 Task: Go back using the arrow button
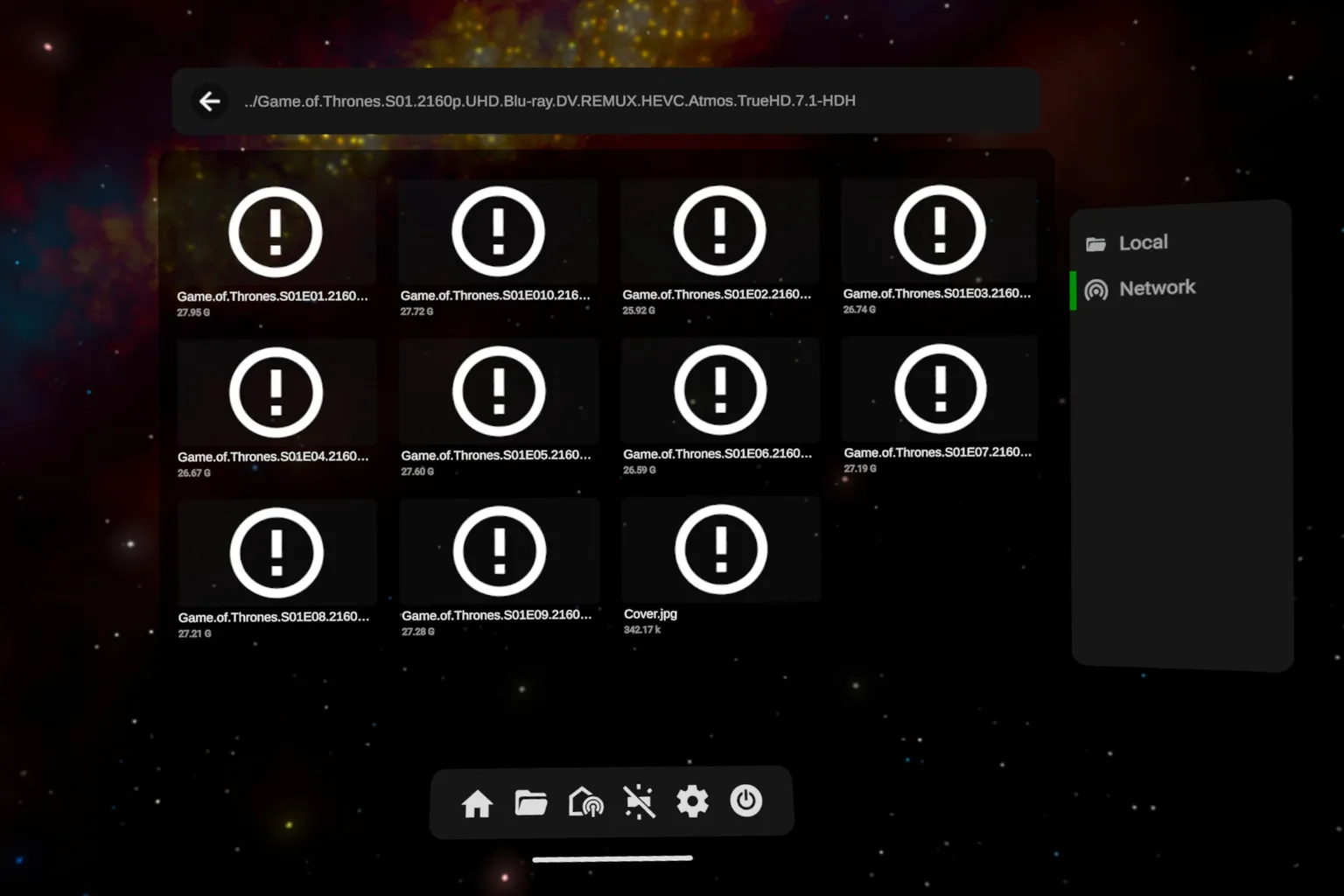210,101
